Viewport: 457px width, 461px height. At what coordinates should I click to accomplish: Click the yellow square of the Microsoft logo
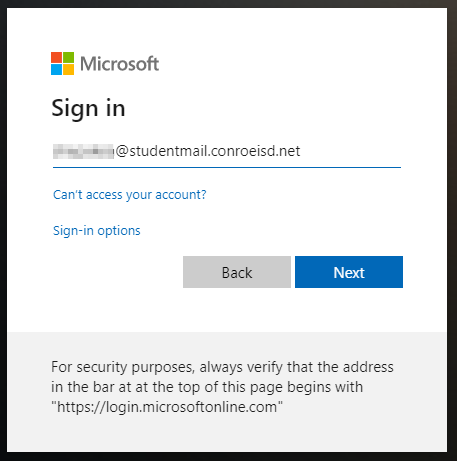[69, 70]
